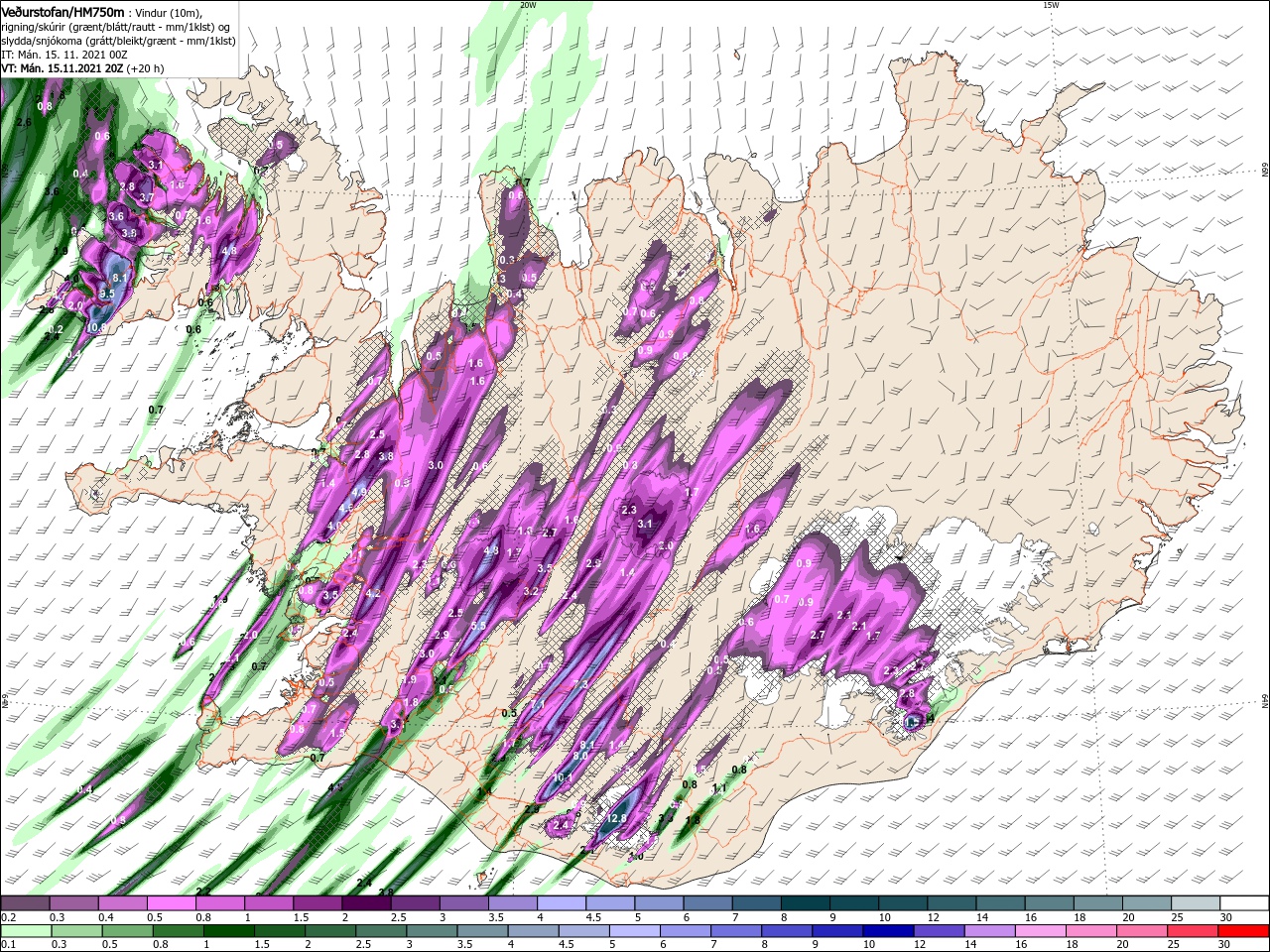Select top legend swatch between 4 and 4.5
The width and height of the screenshot is (1270, 952).
562,903
